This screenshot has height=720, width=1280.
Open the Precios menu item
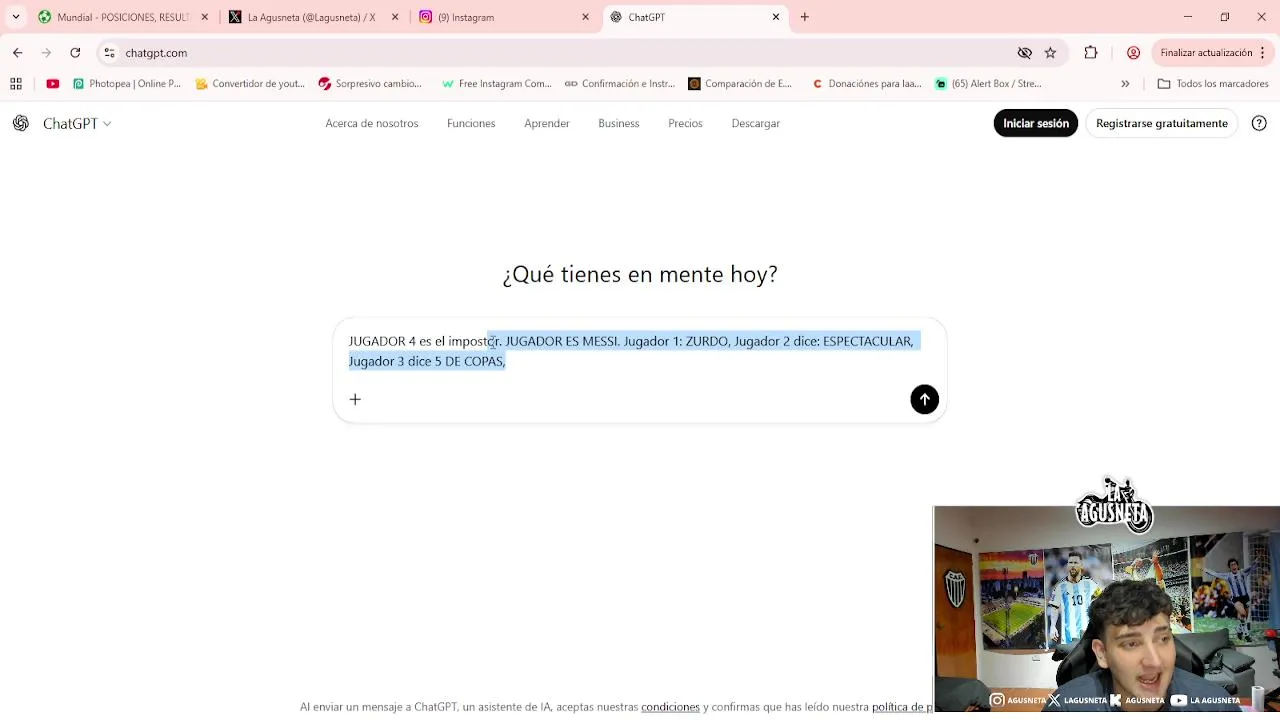point(685,123)
